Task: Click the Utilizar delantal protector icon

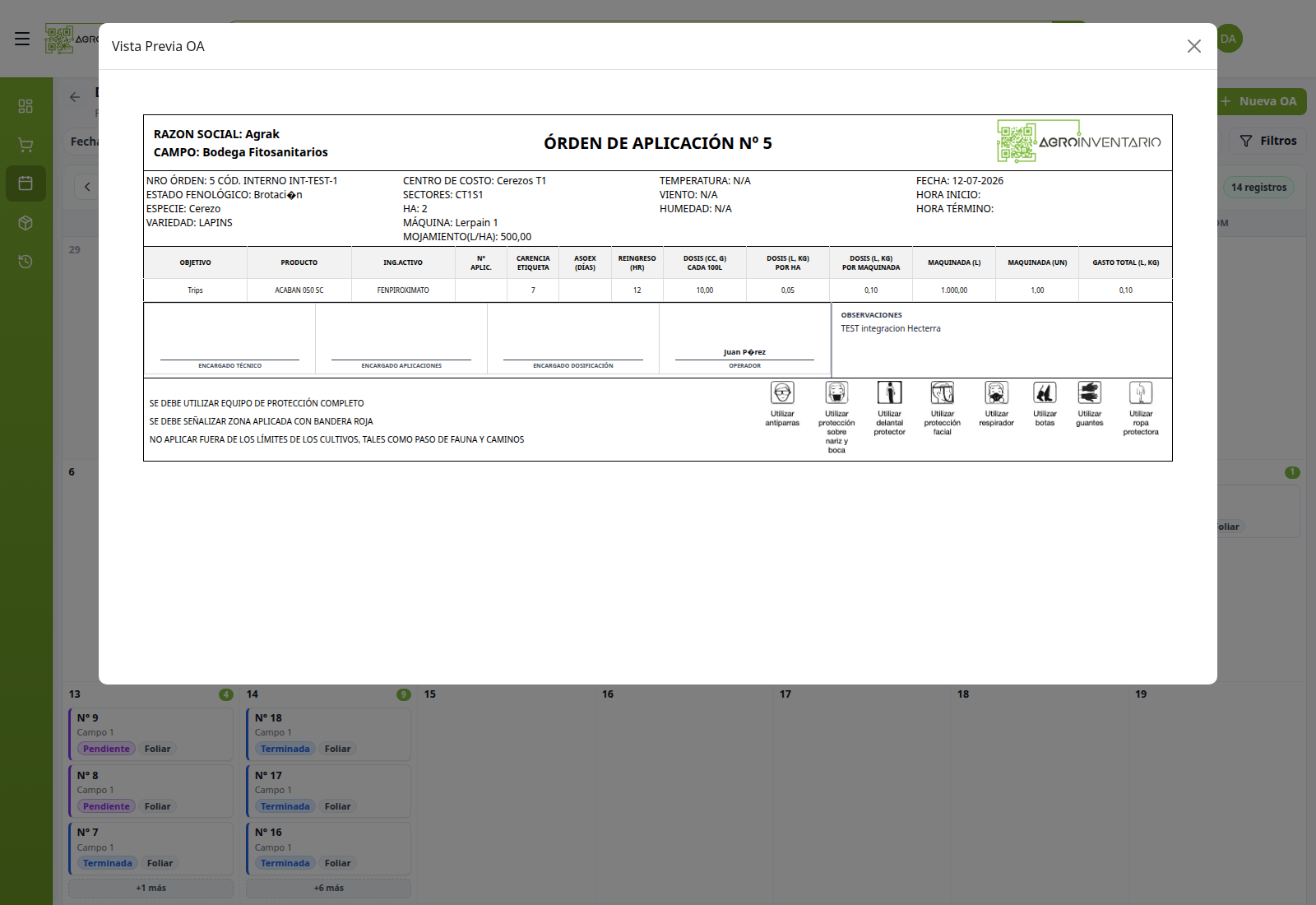Action: click(x=889, y=392)
